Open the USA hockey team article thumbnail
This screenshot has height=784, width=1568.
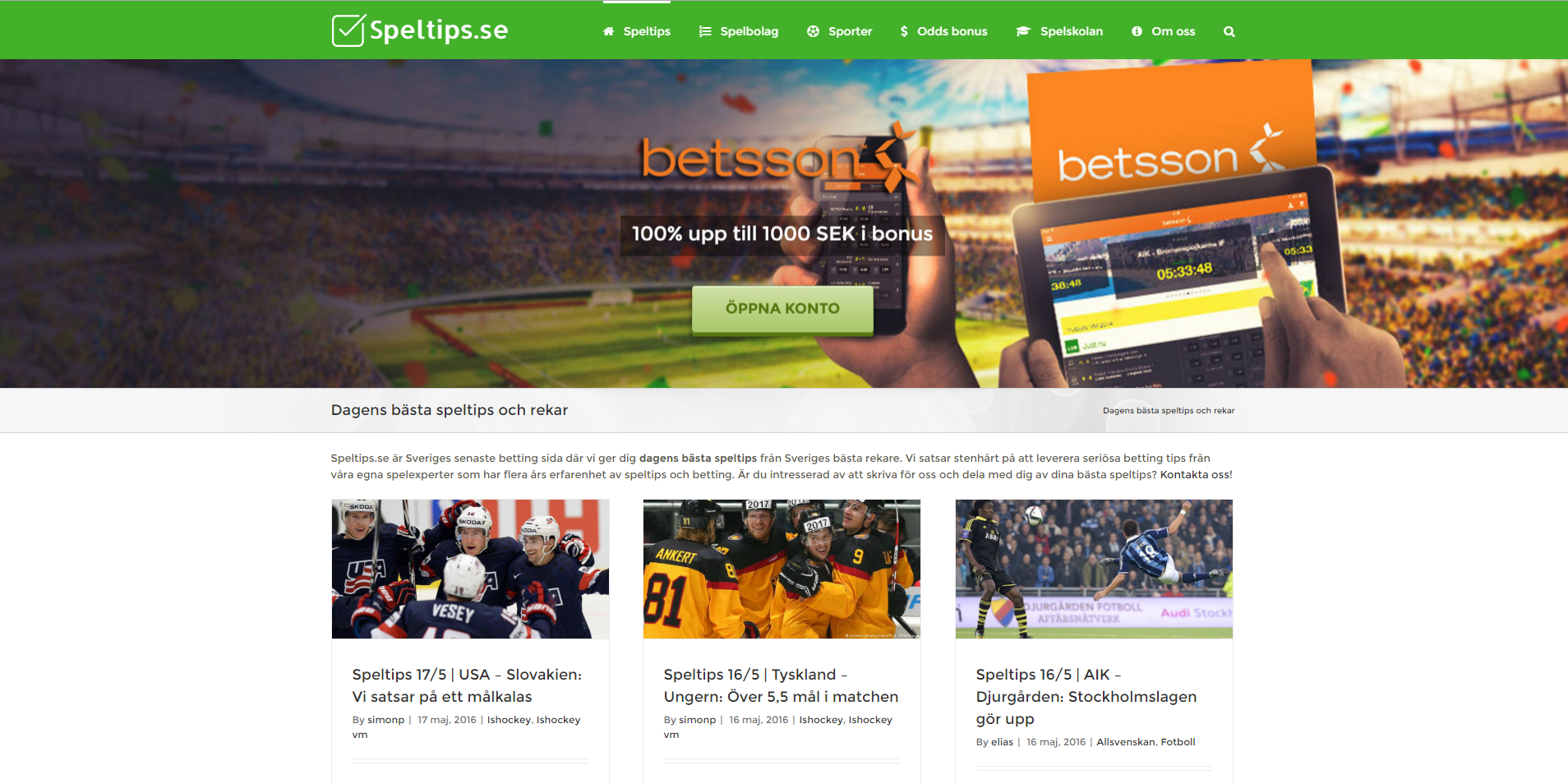pos(470,569)
